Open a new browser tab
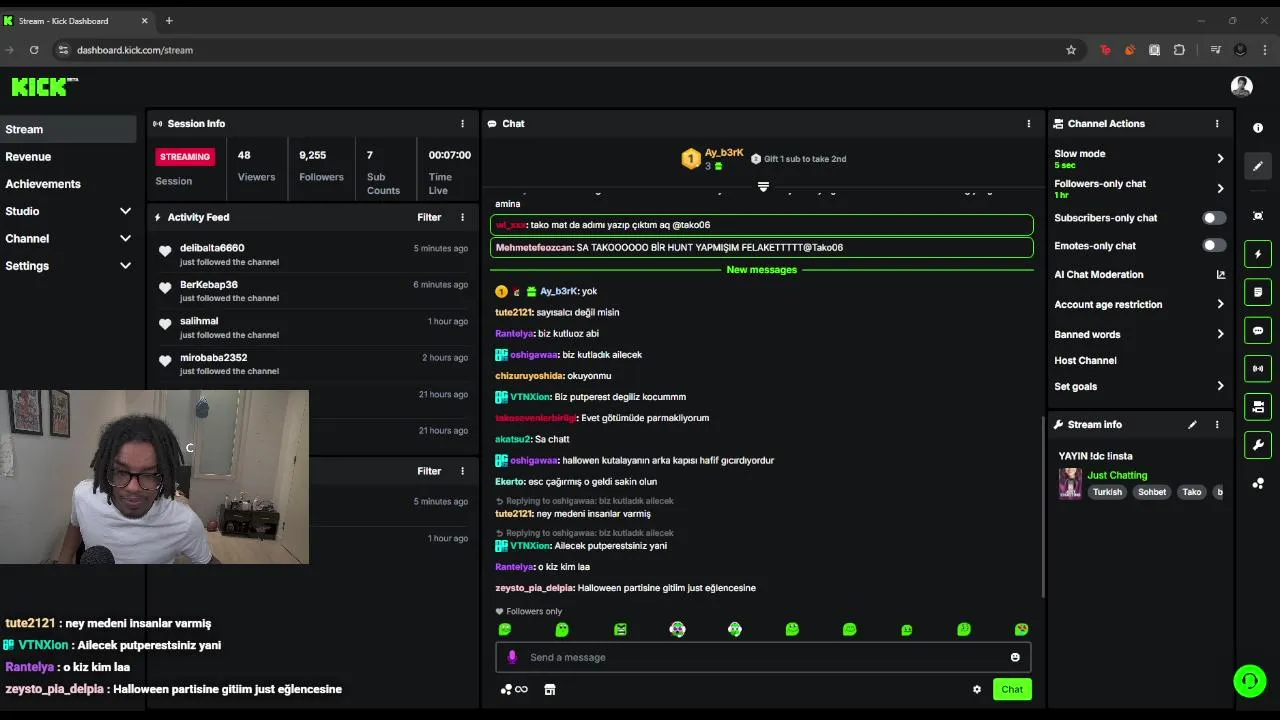The width and height of the screenshot is (1280, 720). coord(168,21)
